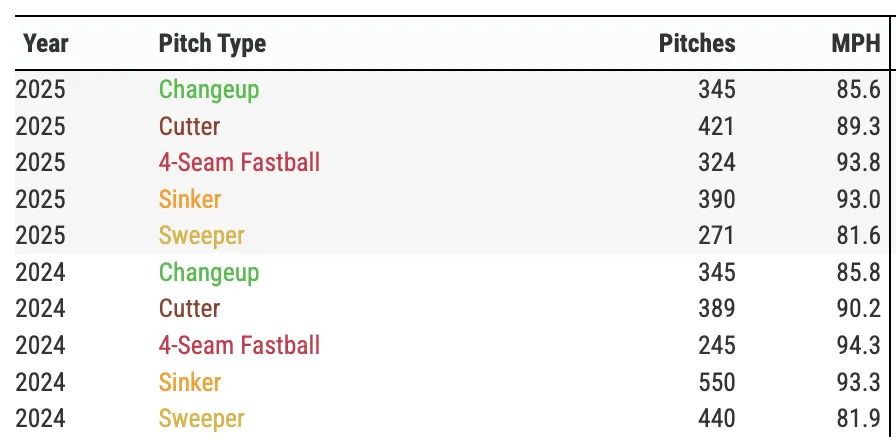This screenshot has width=896, height=444.
Task: Click the 2025 4-Seam Fastball link
Action: 239,163
